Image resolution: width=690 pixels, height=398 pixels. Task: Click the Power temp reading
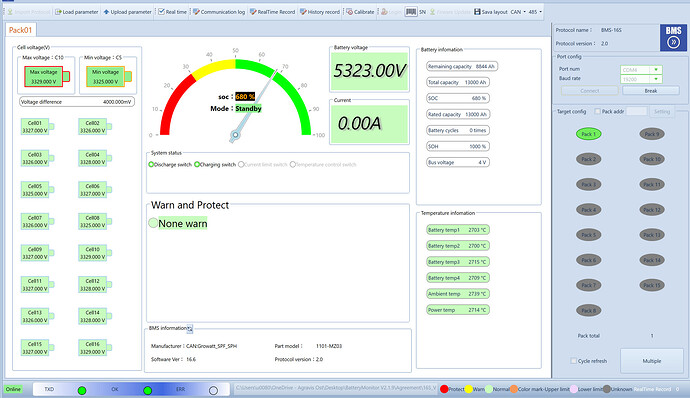pos(458,310)
